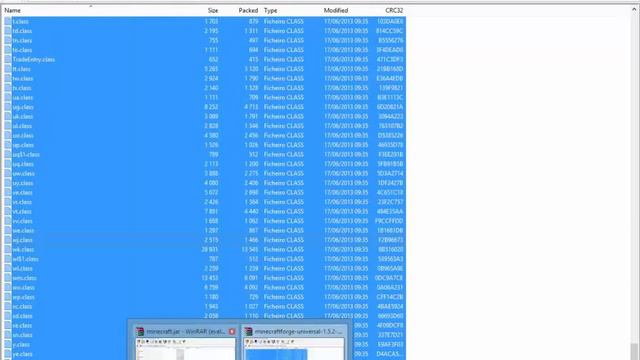Screen dimensions: 640x360
Task: Click the file icon beside vv.class
Action: pos(8,221)
